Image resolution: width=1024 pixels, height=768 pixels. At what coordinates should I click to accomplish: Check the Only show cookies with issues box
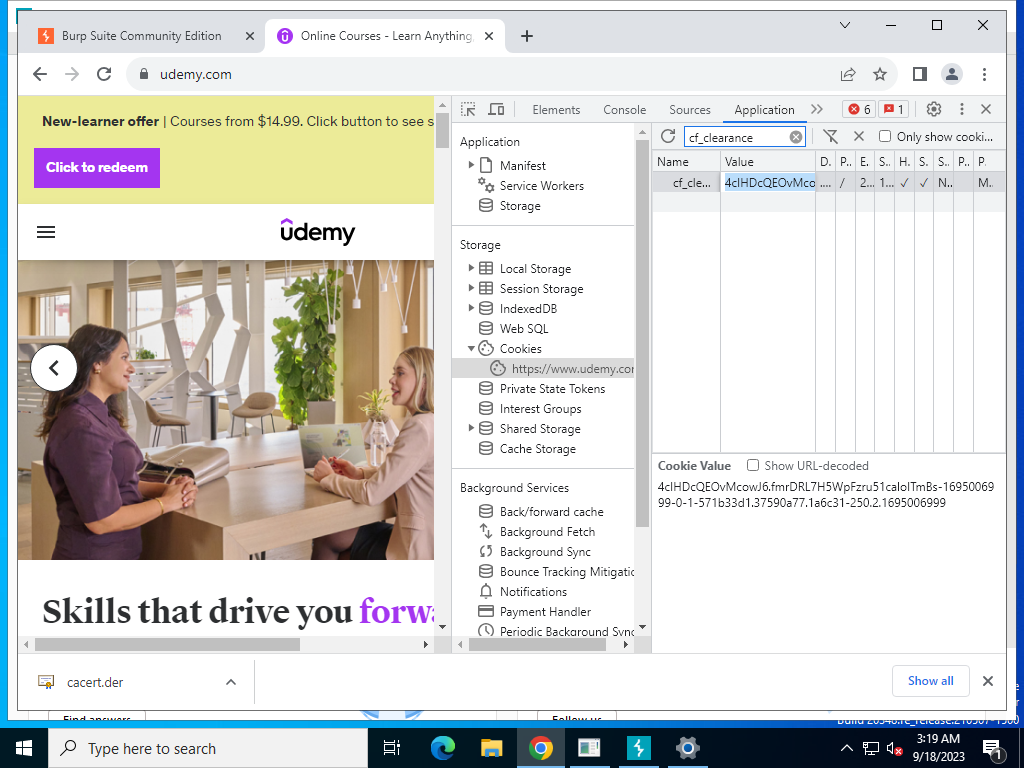tap(885, 136)
